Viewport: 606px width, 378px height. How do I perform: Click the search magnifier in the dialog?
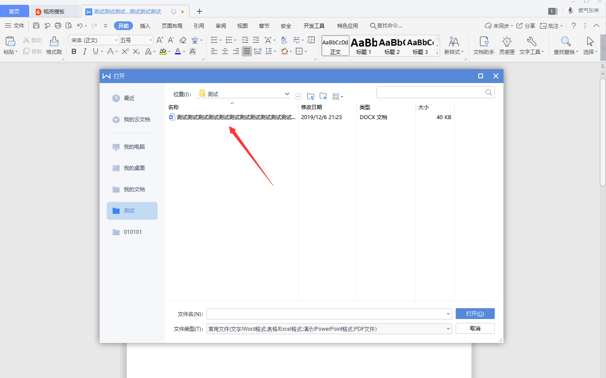click(x=489, y=92)
